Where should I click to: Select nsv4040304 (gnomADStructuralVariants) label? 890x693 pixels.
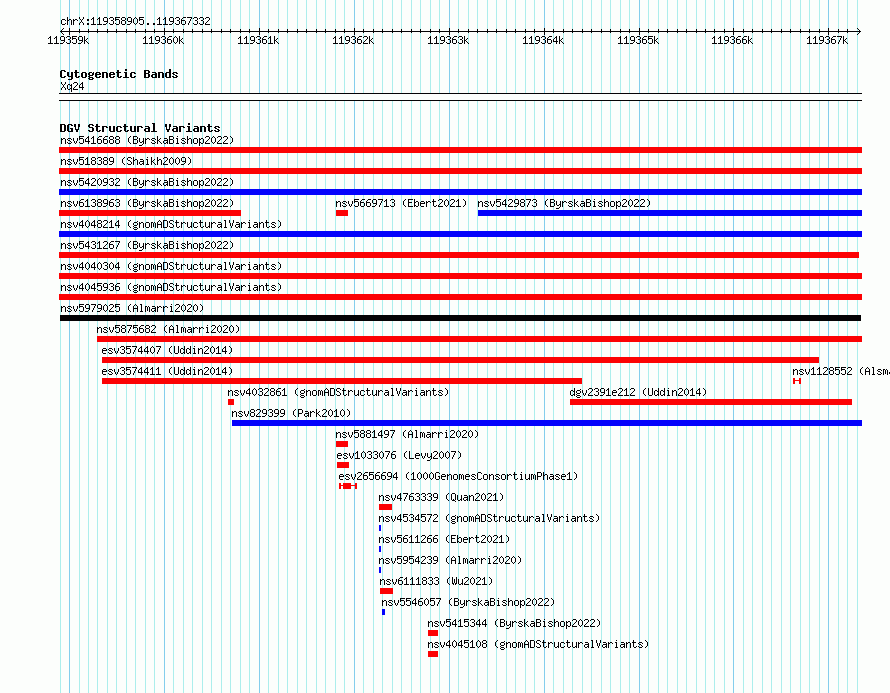171,266
